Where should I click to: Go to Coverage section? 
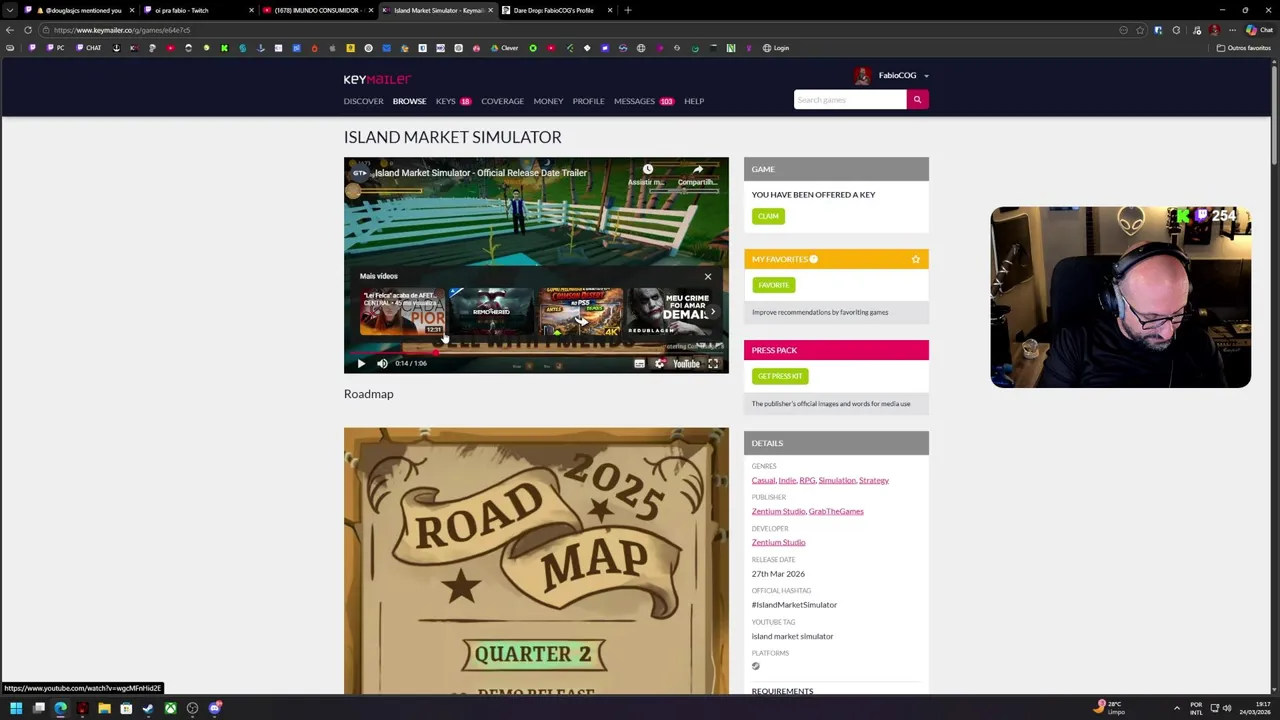click(x=502, y=101)
